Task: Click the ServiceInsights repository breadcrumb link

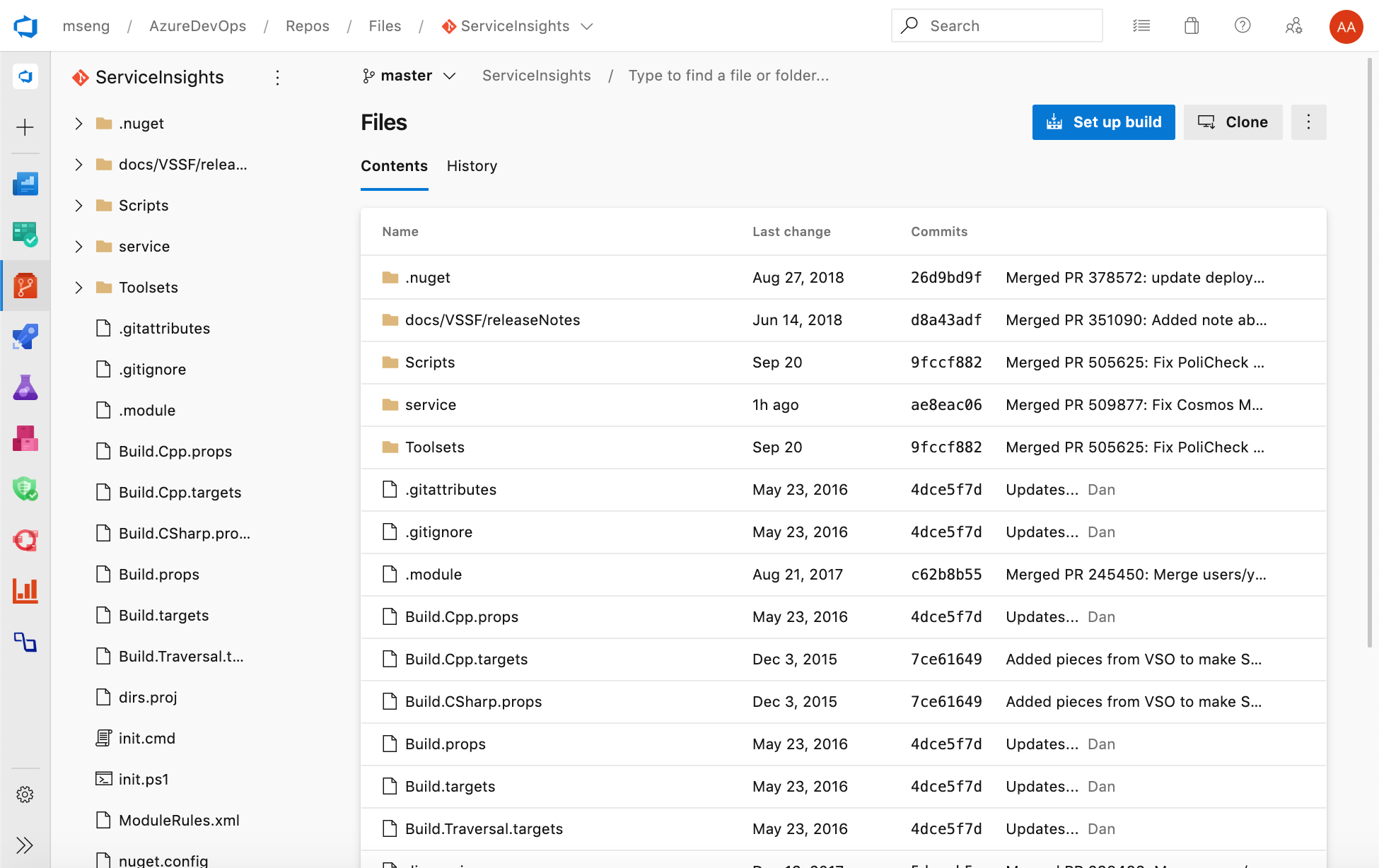Action: (537, 75)
